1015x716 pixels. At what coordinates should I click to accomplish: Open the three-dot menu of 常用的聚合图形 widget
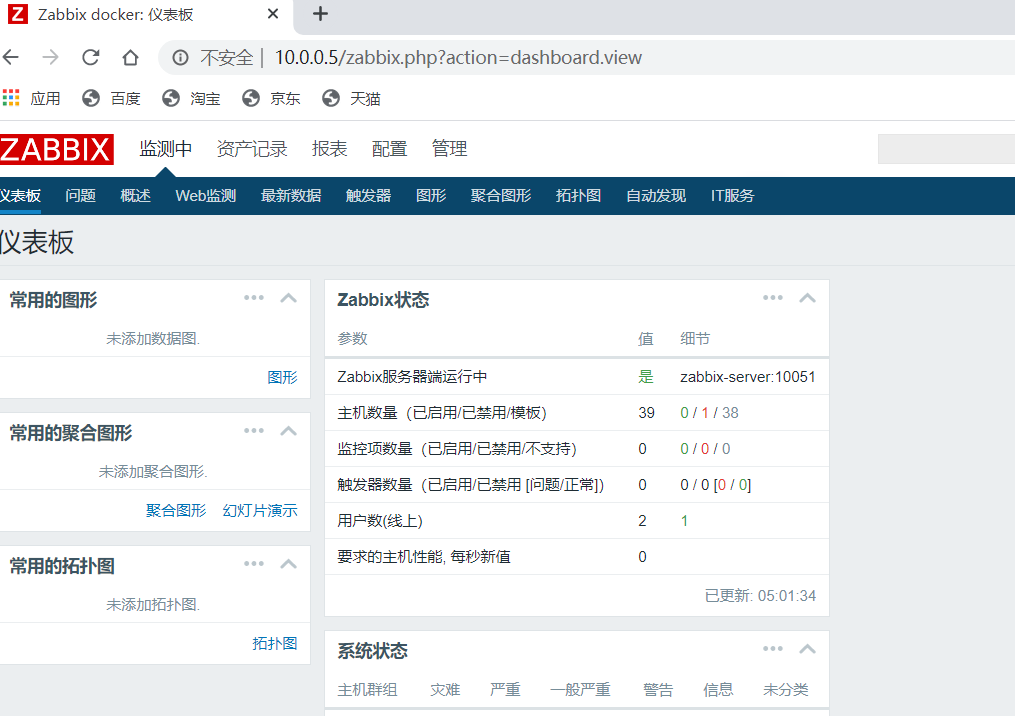coord(254,431)
